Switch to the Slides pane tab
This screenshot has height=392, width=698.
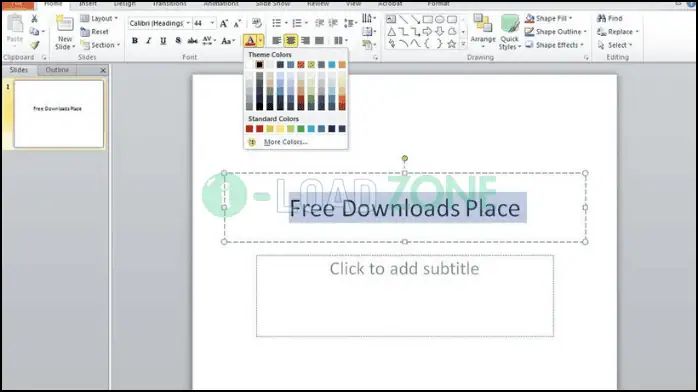pos(19,70)
